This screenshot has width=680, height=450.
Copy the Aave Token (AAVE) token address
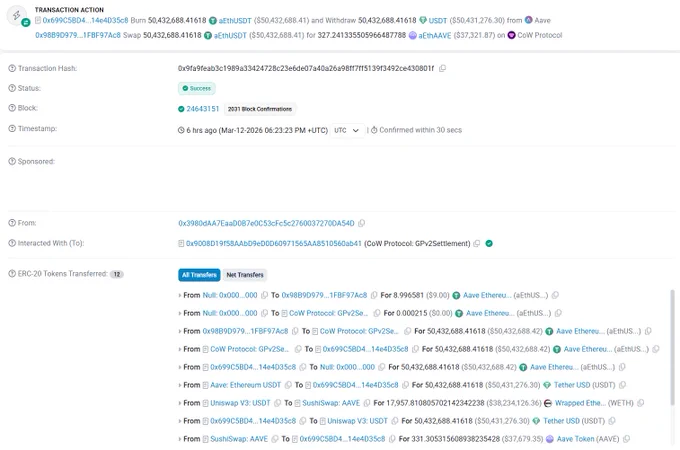tap(626, 439)
